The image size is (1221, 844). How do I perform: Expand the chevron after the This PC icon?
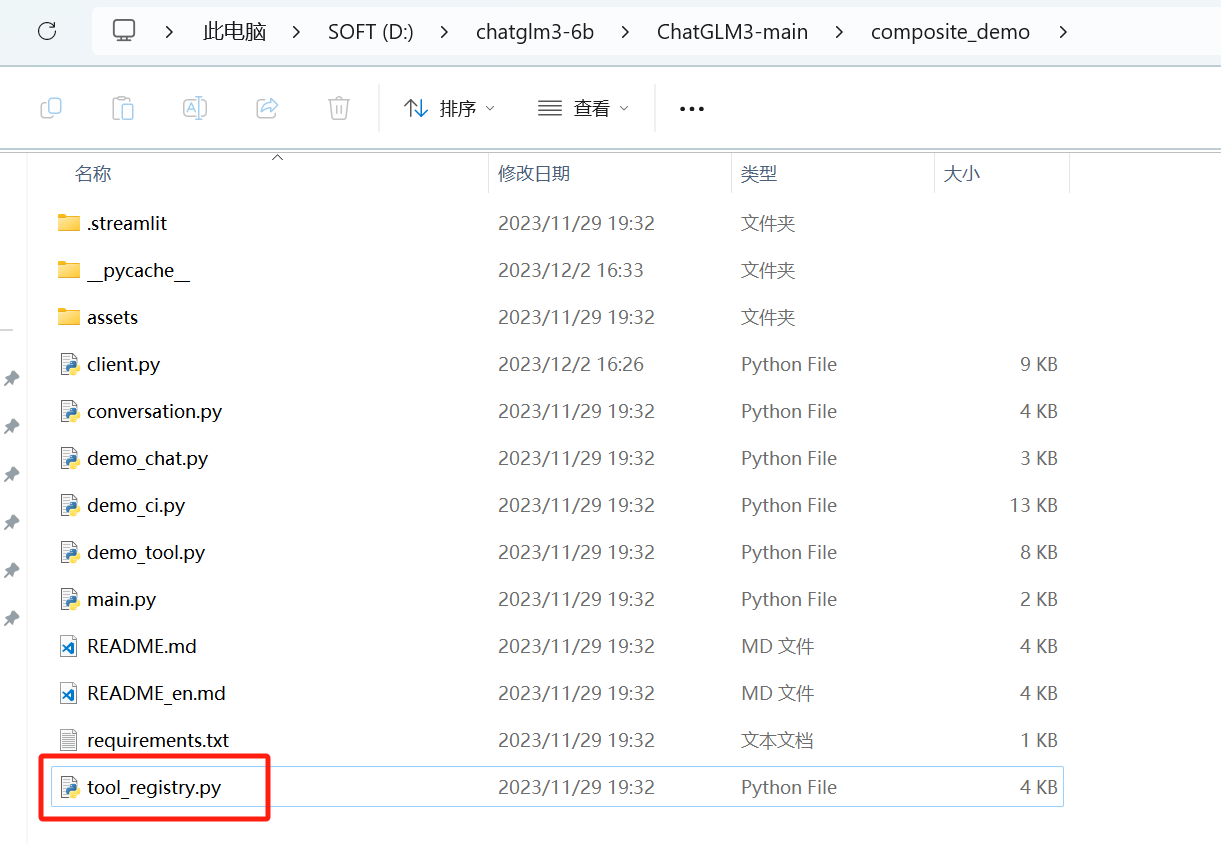click(x=168, y=32)
